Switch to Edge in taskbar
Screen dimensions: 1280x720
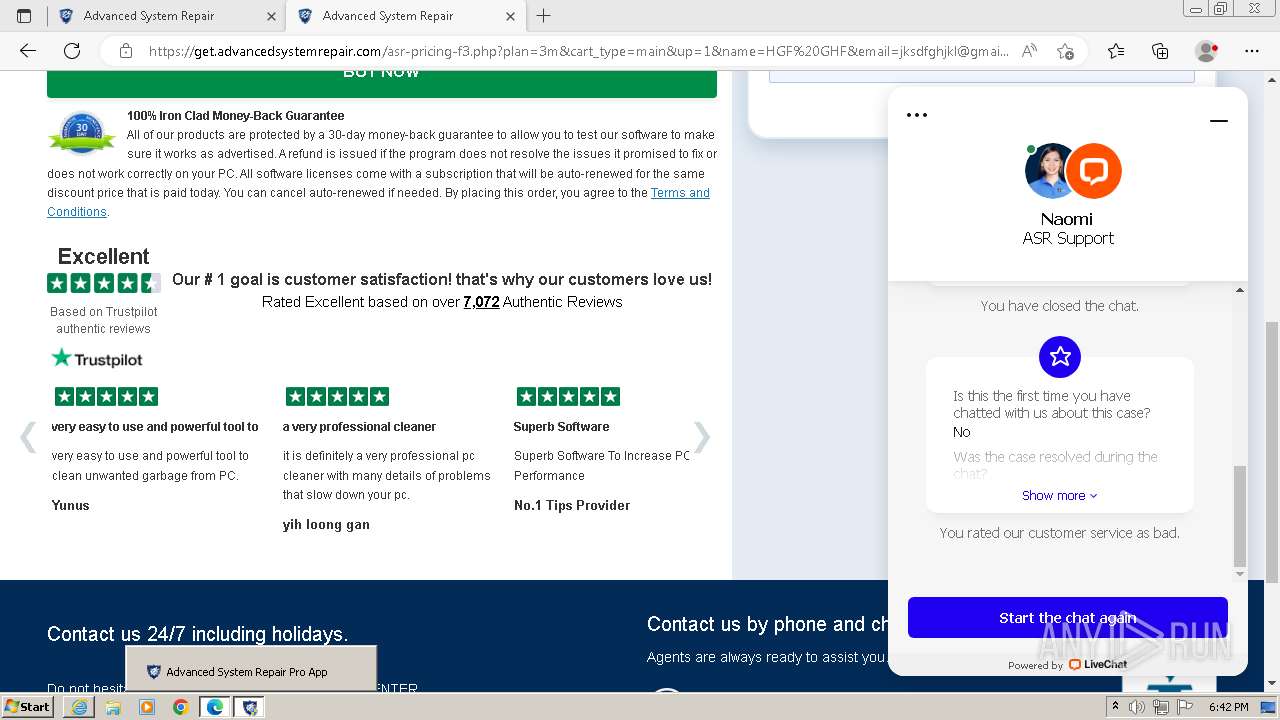(215, 707)
